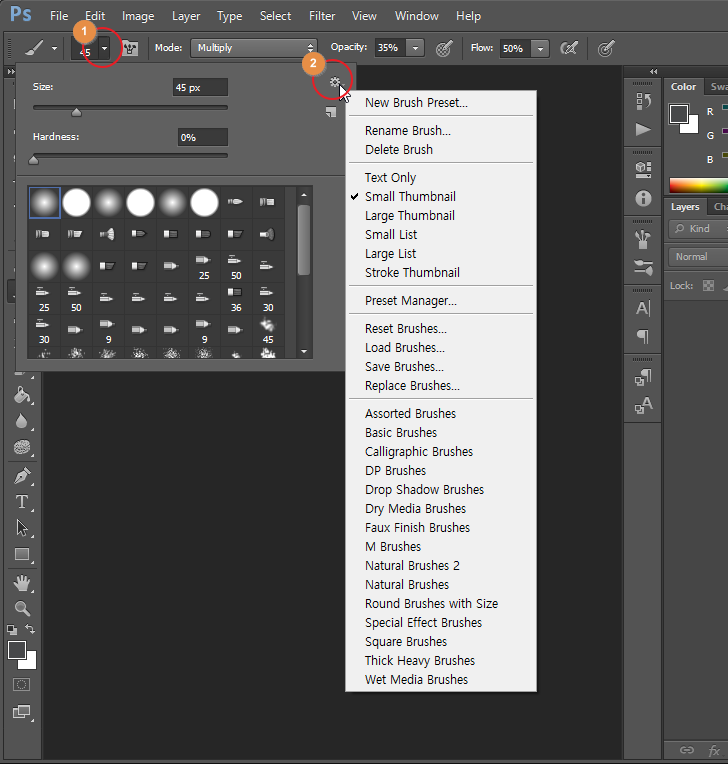This screenshot has width=728, height=764.
Task: Open Brush Presets panel from dock
Action: click(x=644, y=267)
